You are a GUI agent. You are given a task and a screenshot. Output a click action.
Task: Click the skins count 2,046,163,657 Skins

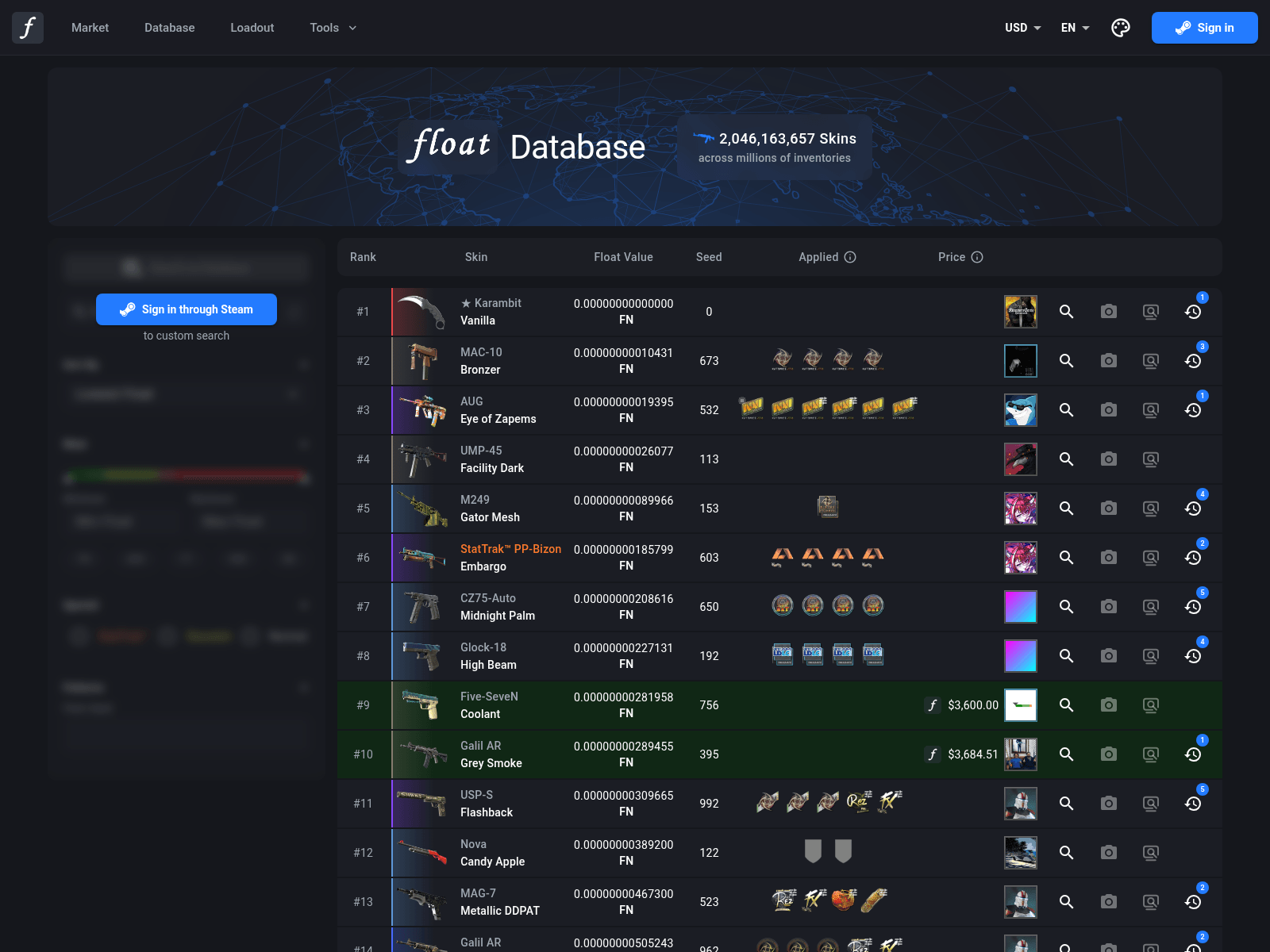pyautogui.click(x=787, y=139)
